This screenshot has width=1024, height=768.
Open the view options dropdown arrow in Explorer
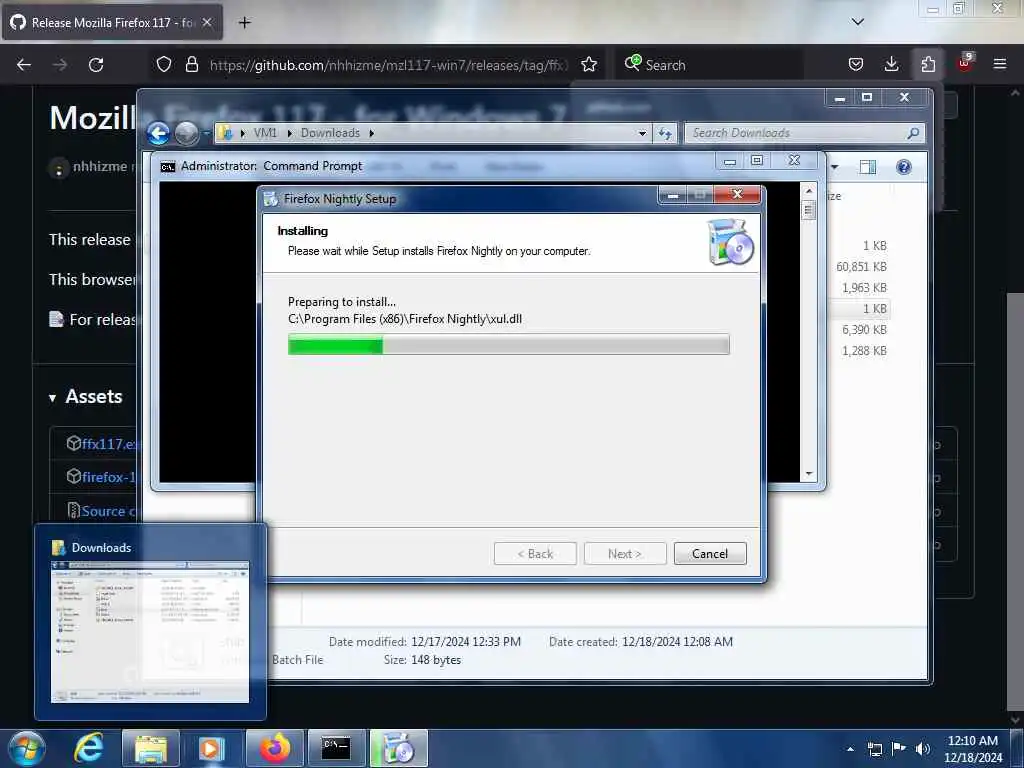(835, 167)
